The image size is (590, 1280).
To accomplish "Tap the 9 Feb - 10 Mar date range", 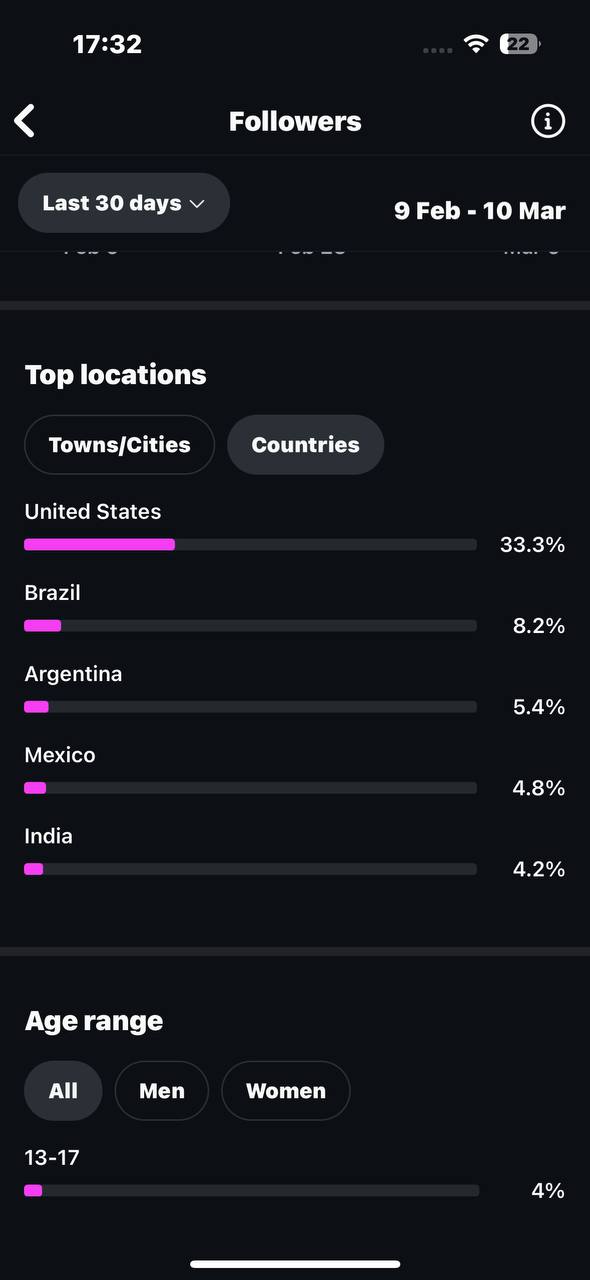I will [x=480, y=211].
